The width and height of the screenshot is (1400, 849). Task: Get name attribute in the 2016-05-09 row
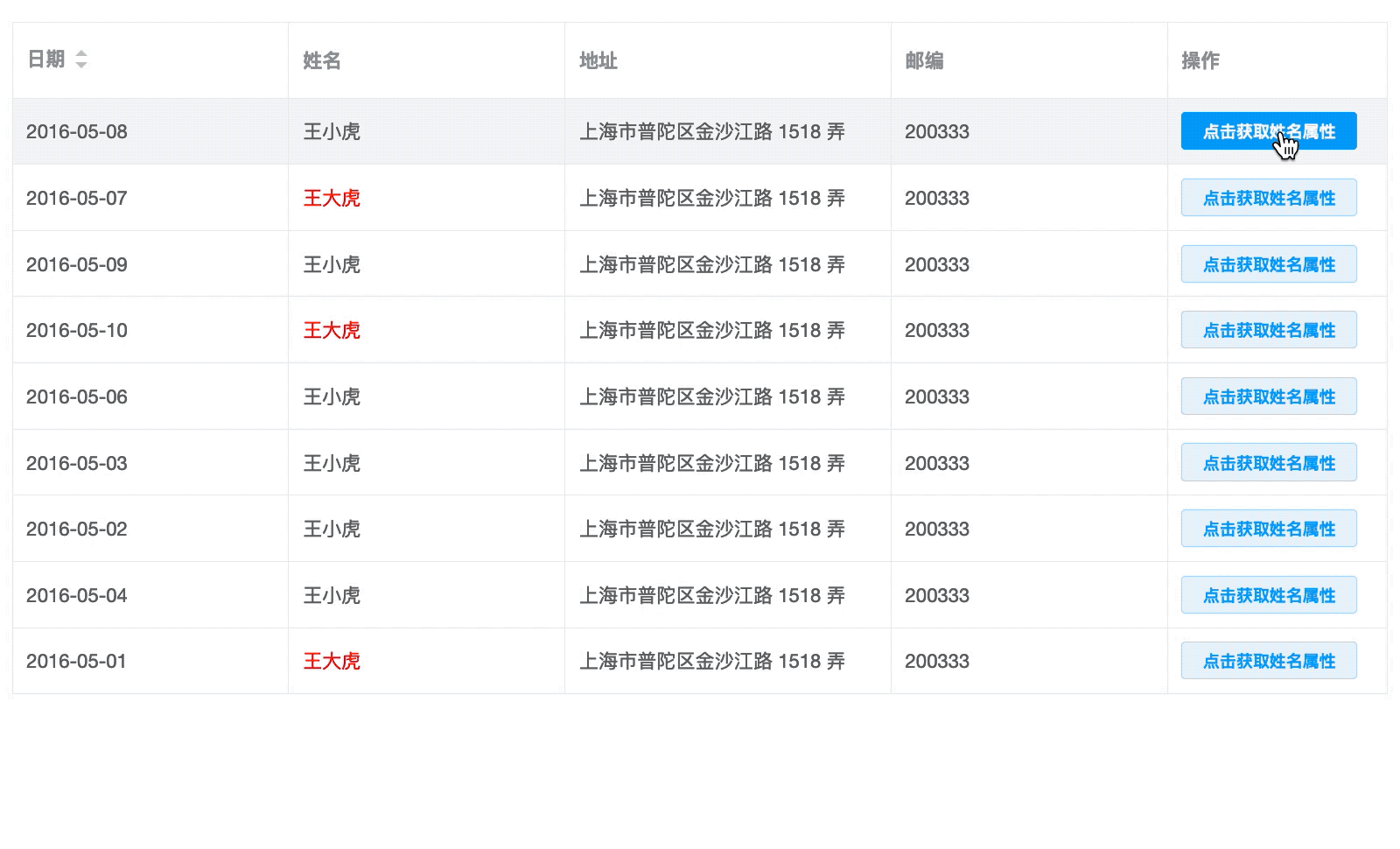pos(1269,264)
